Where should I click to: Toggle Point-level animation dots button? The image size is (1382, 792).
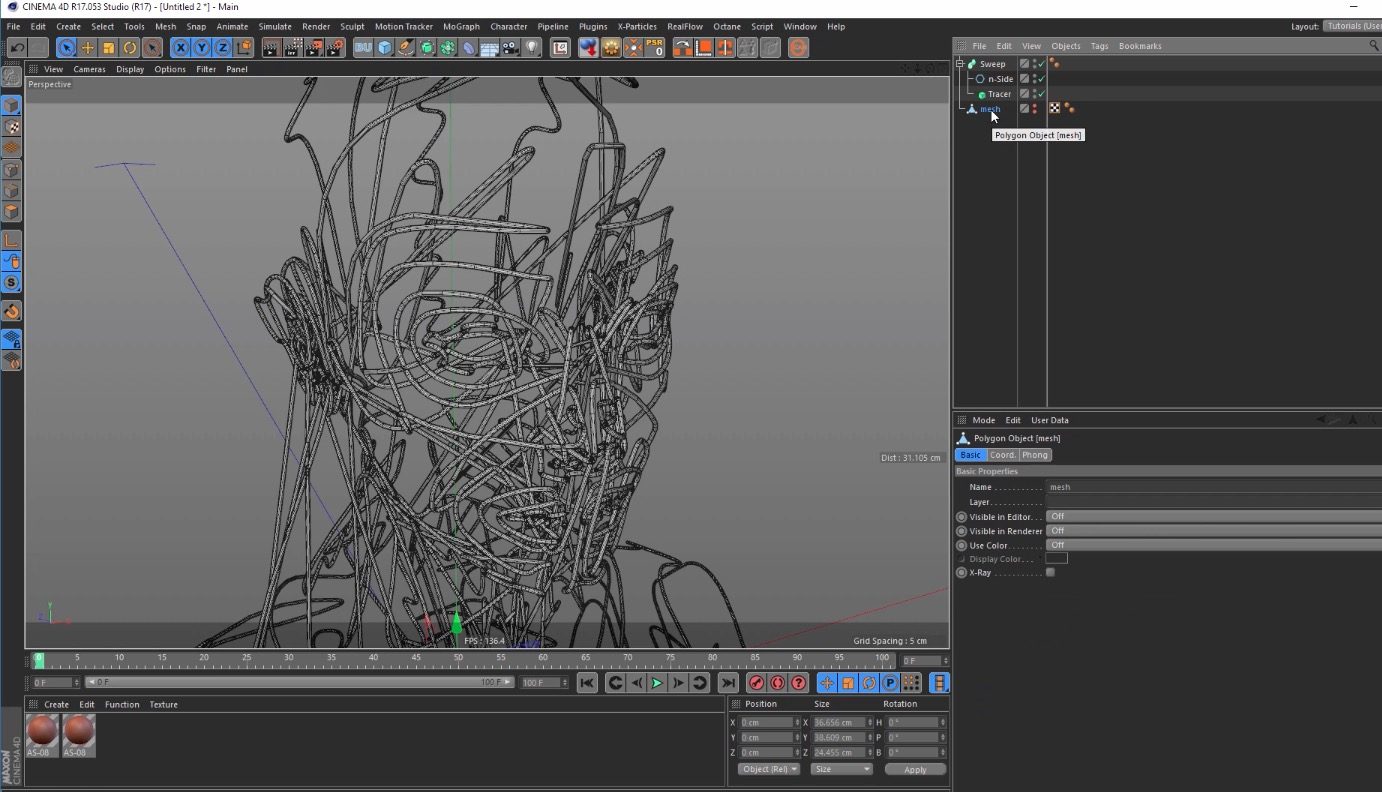[911, 683]
